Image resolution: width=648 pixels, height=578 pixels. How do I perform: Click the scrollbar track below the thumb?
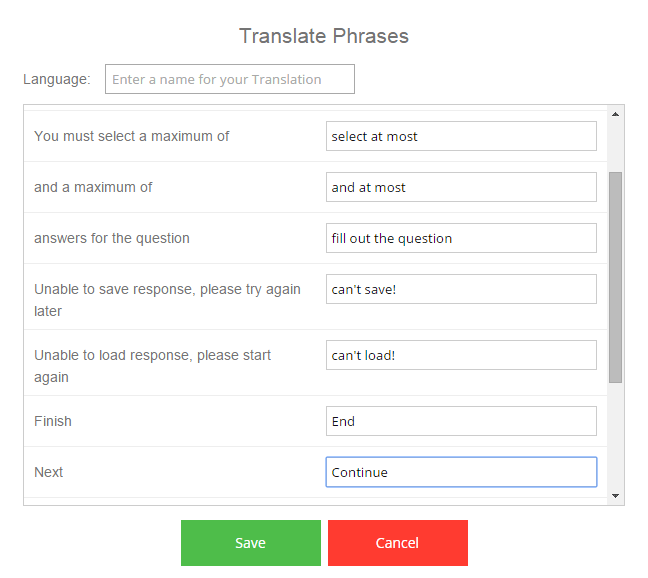coord(615,436)
